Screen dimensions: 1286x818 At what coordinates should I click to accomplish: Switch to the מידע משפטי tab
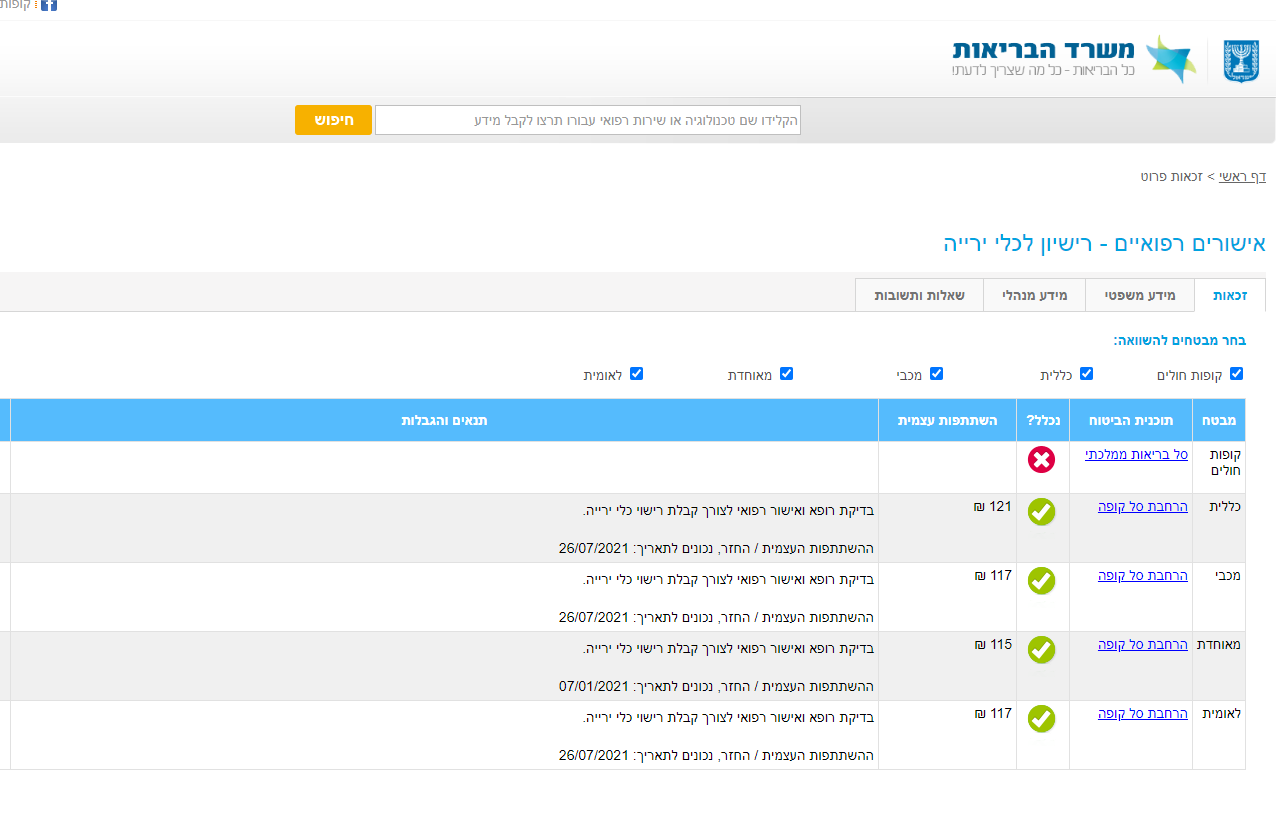tap(1139, 295)
